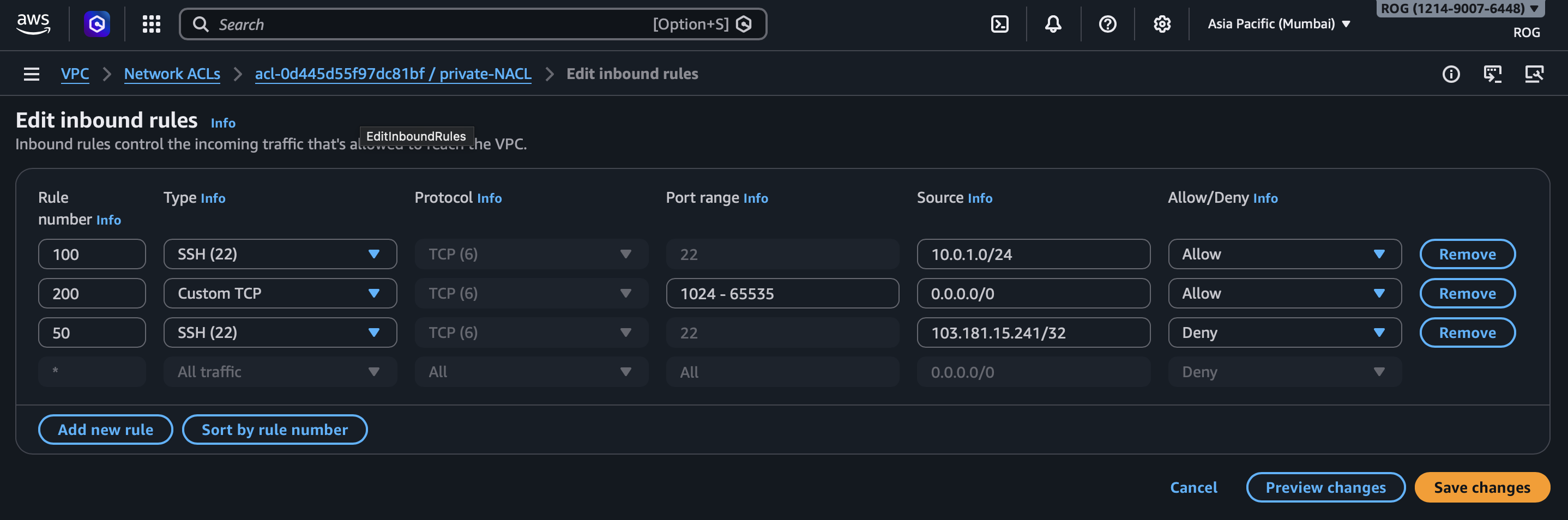Click the AWS logo home icon
The image size is (1568, 520).
coord(33,25)
